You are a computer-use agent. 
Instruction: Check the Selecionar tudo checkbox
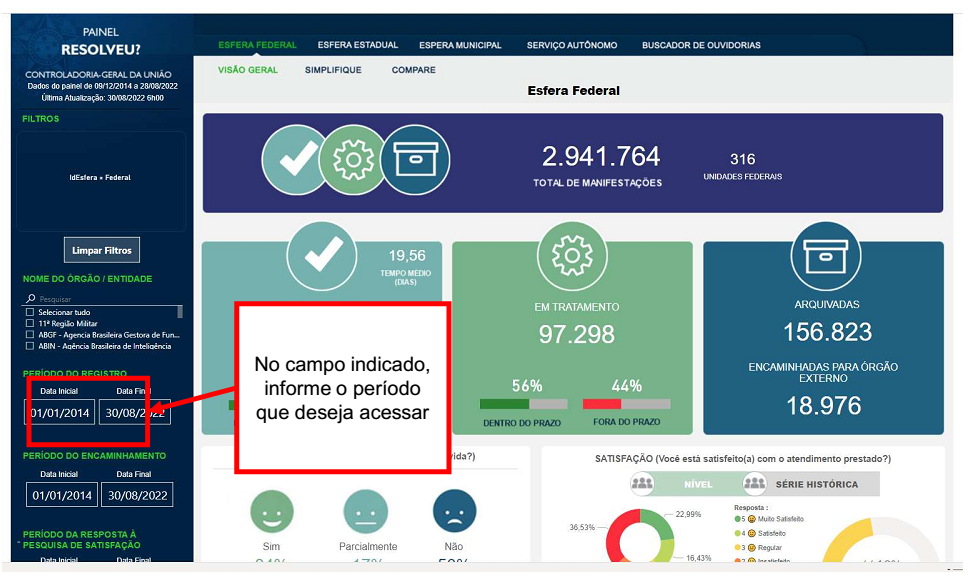(30, 312)
